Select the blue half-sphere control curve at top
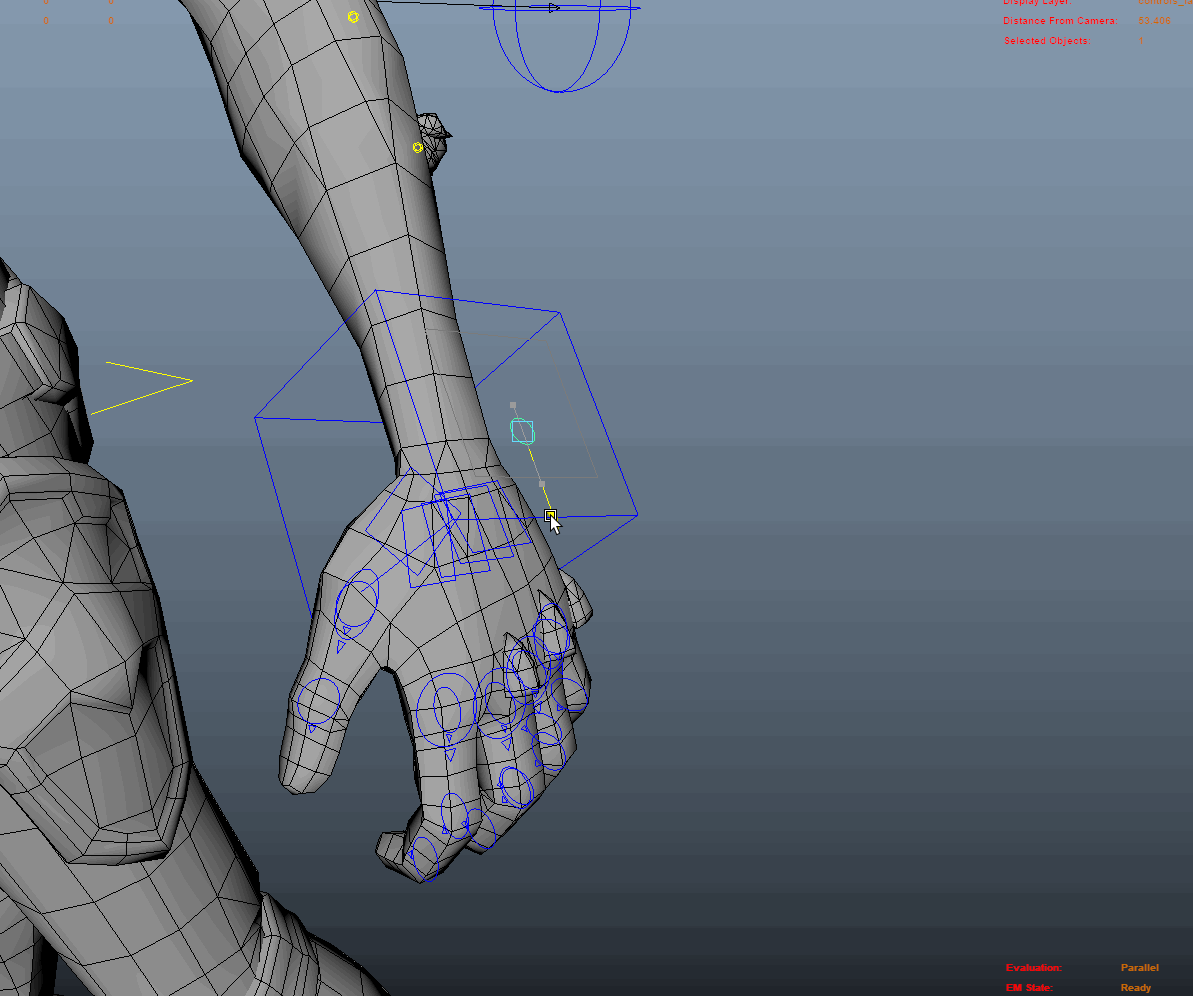Screen dimensions: 1193x996 coord(559,47)
